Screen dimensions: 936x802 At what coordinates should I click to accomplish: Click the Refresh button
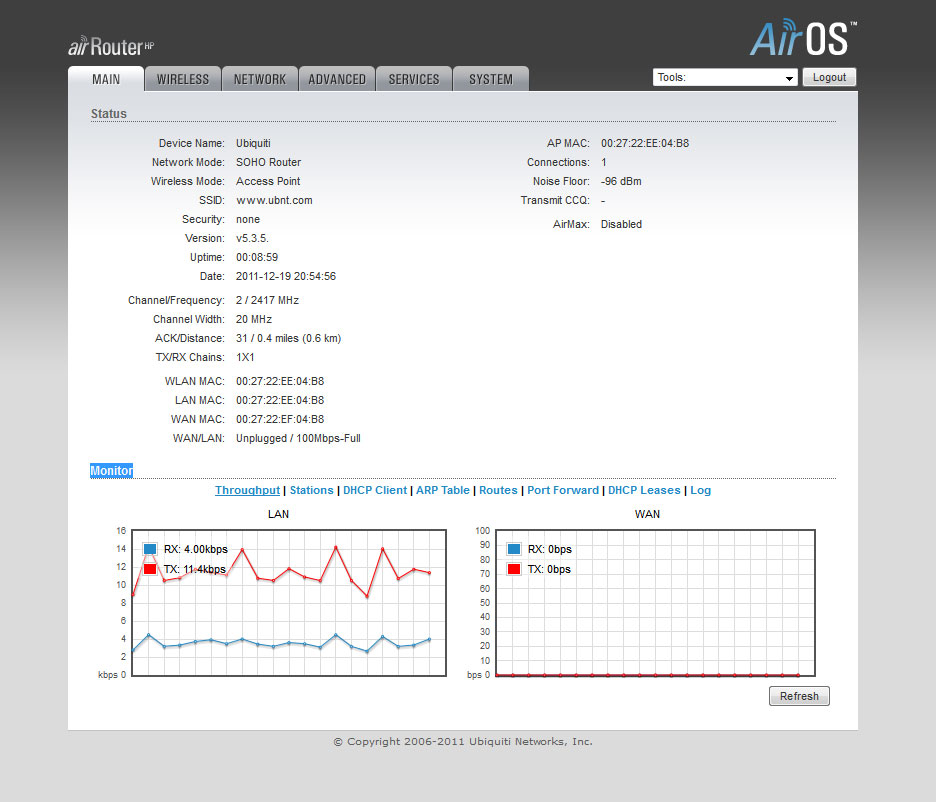pyautogui.click(x=799, y=696)
